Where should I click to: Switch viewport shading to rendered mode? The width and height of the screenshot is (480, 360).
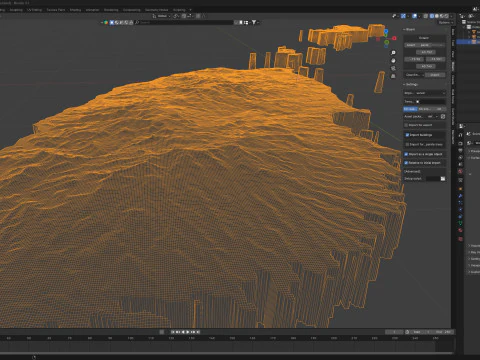447,16
